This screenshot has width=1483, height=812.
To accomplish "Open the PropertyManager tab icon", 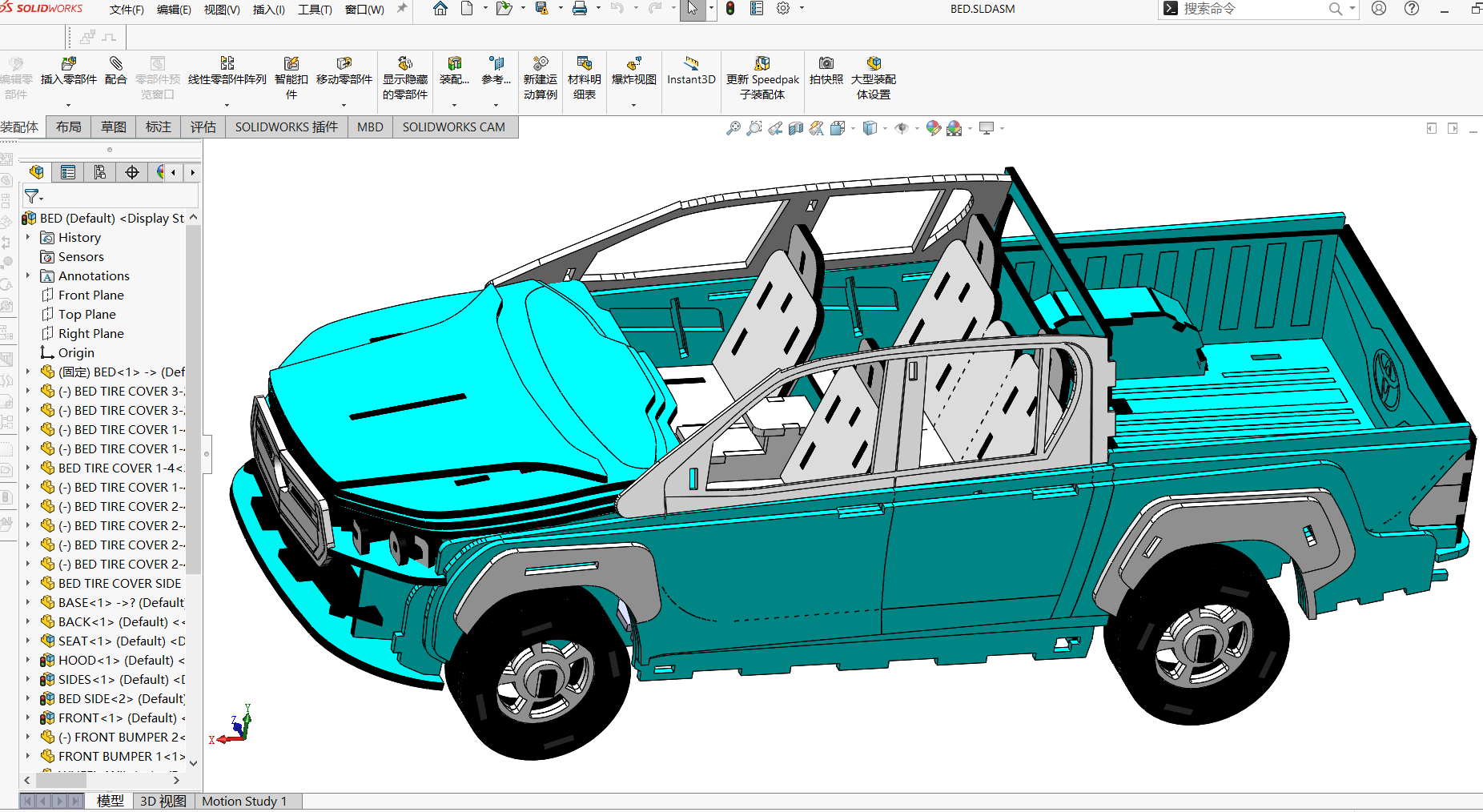I will point(68,172).
